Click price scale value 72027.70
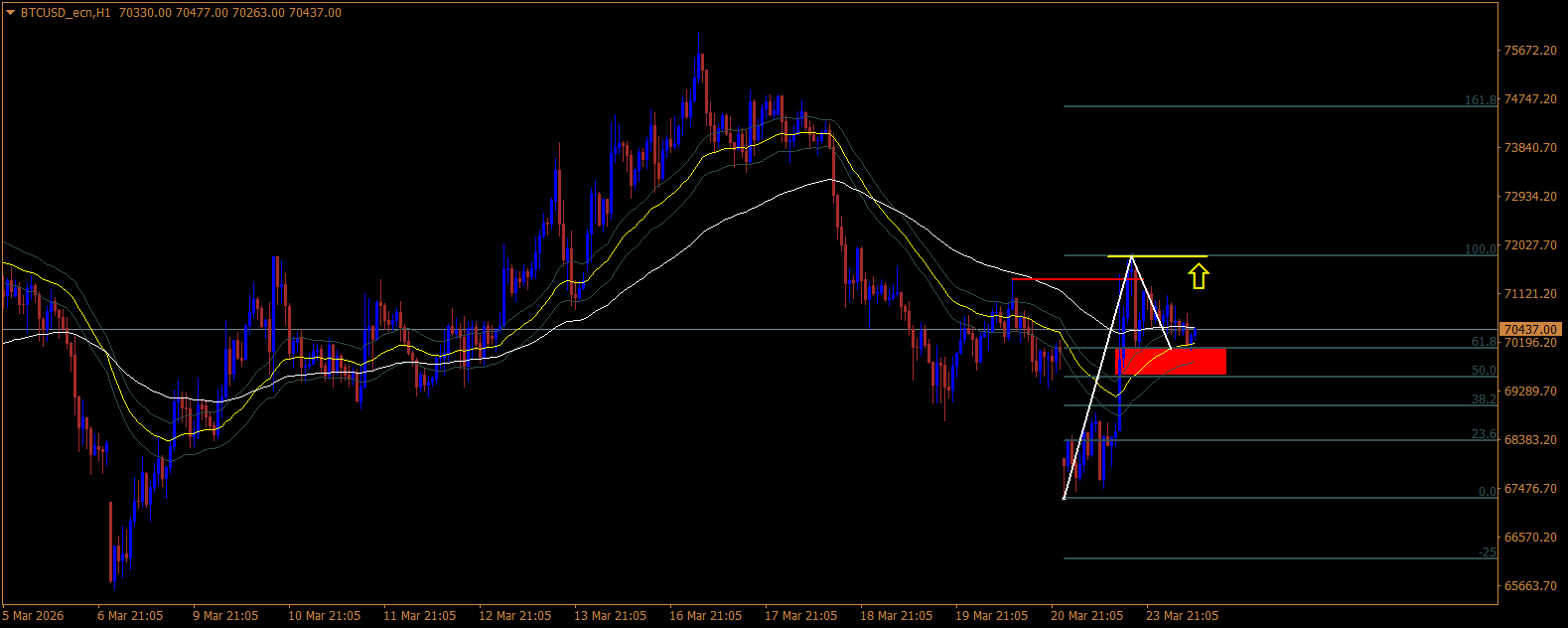 pos(1530,245)
